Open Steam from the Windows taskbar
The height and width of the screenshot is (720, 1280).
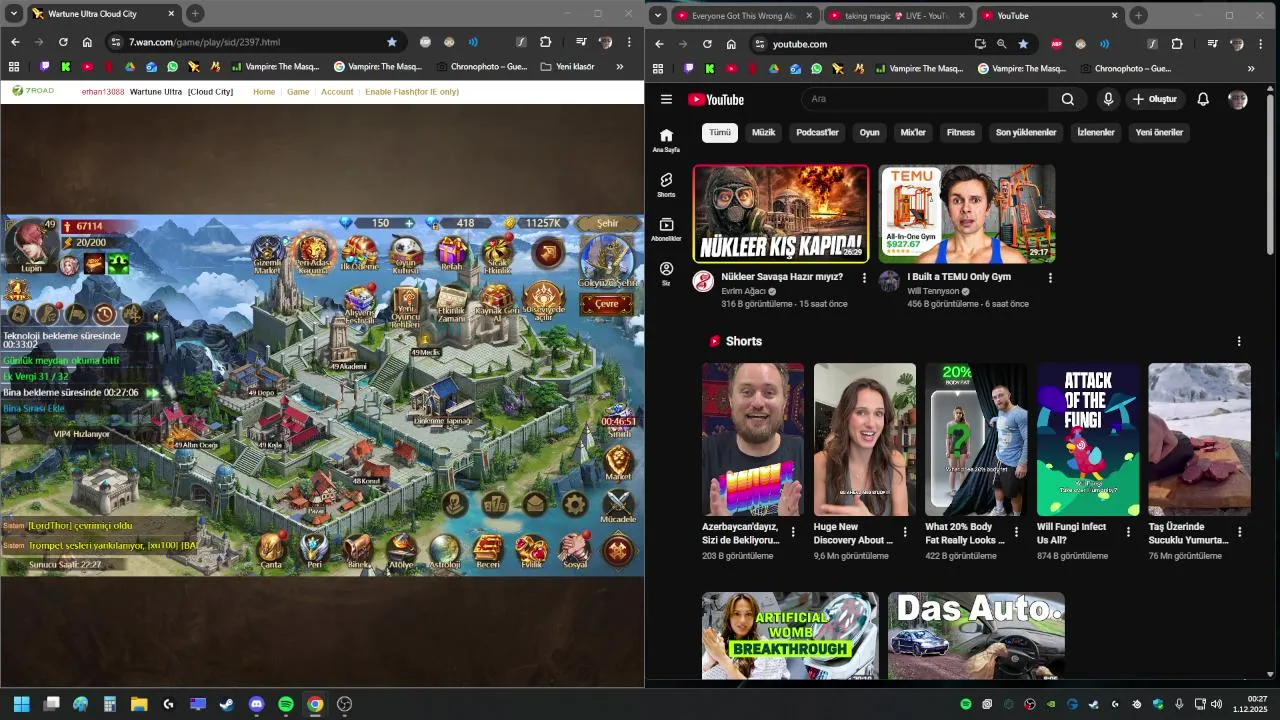point(227,704)
